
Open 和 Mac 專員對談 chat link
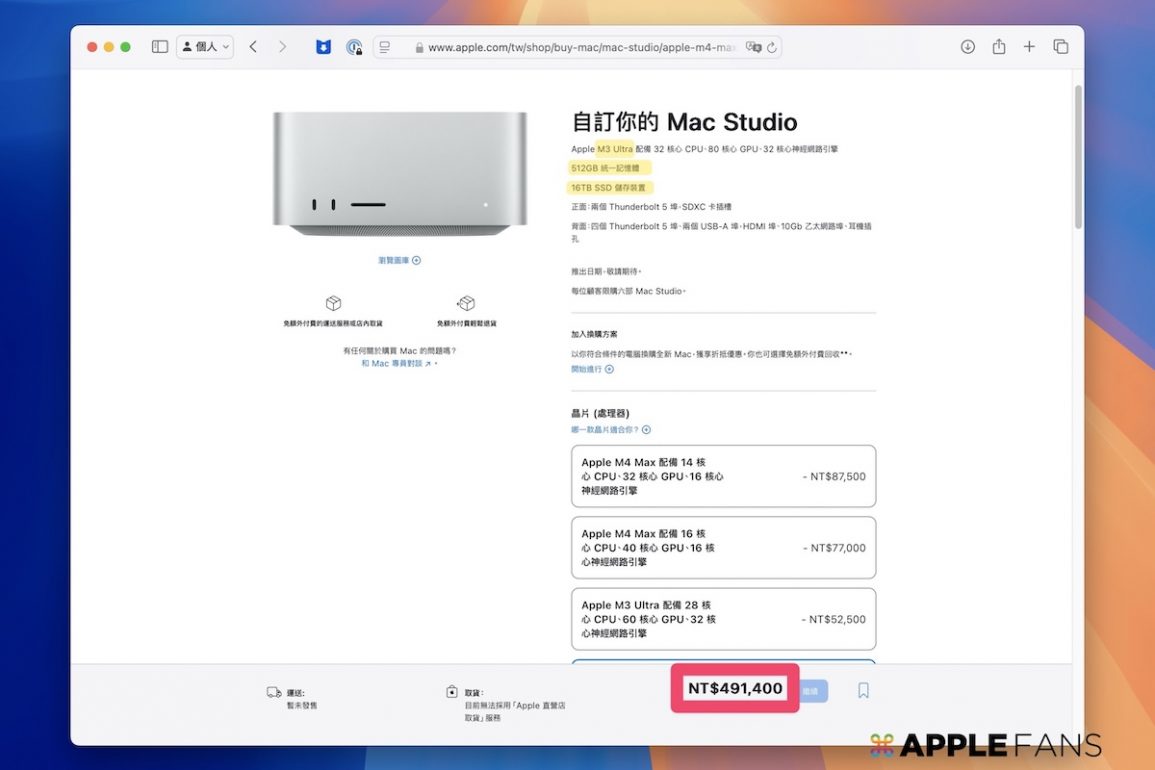397,364
